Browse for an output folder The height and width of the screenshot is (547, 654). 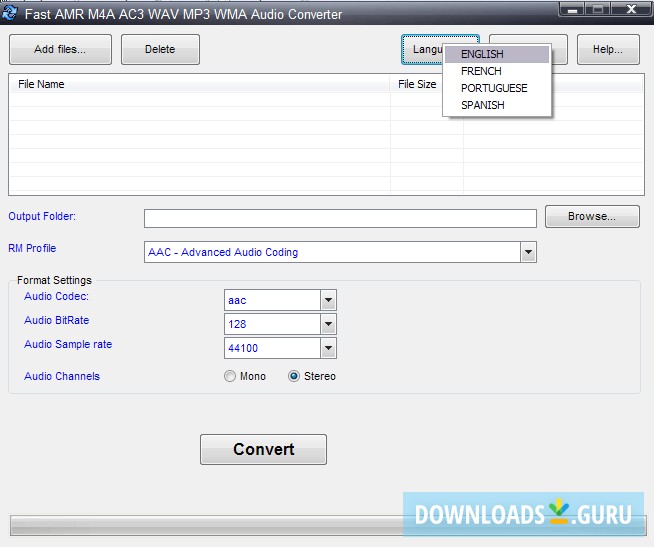click(x=592, y=216)
